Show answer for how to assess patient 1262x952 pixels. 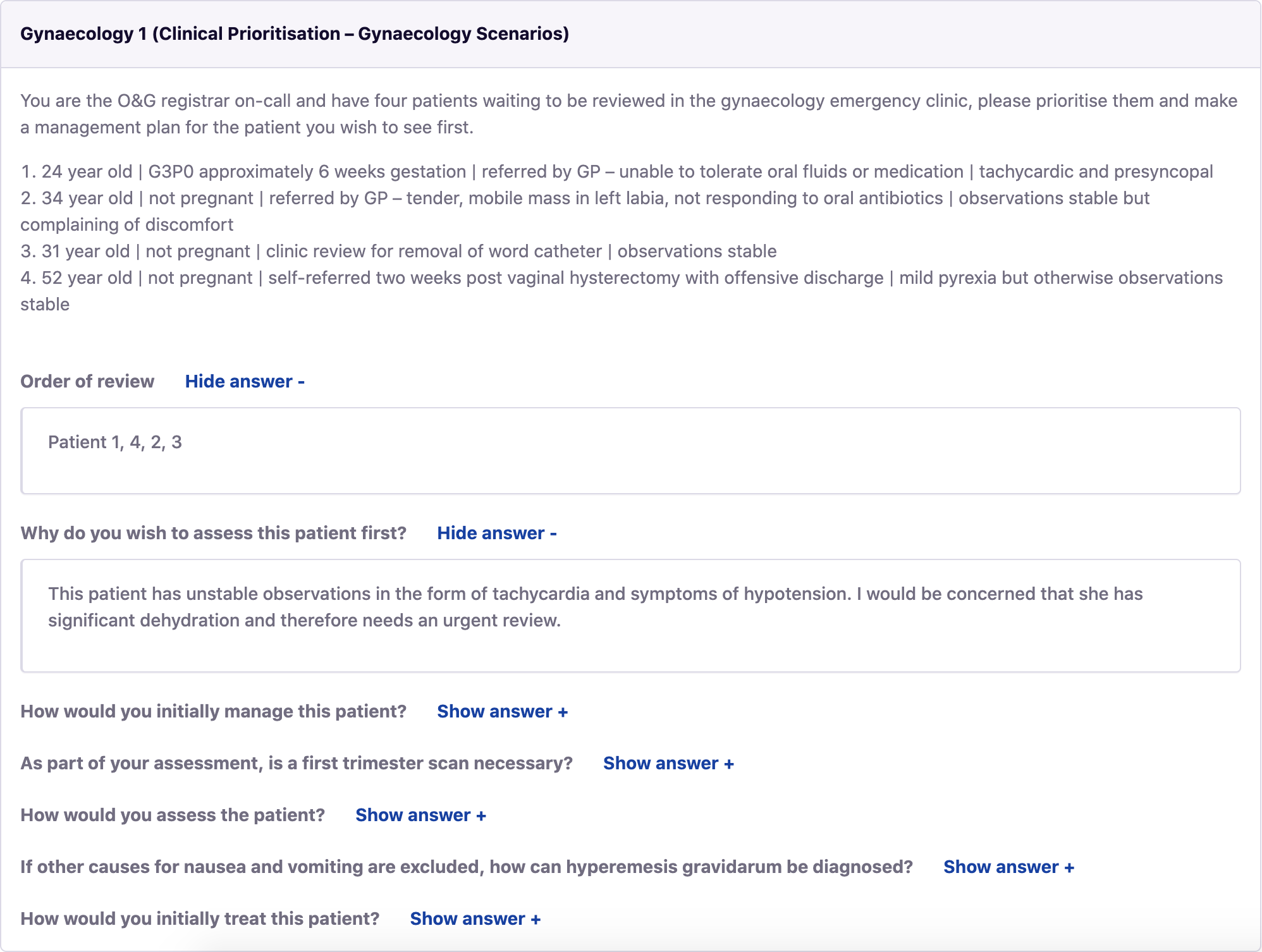pyautogui.click(x=420, y=815)
